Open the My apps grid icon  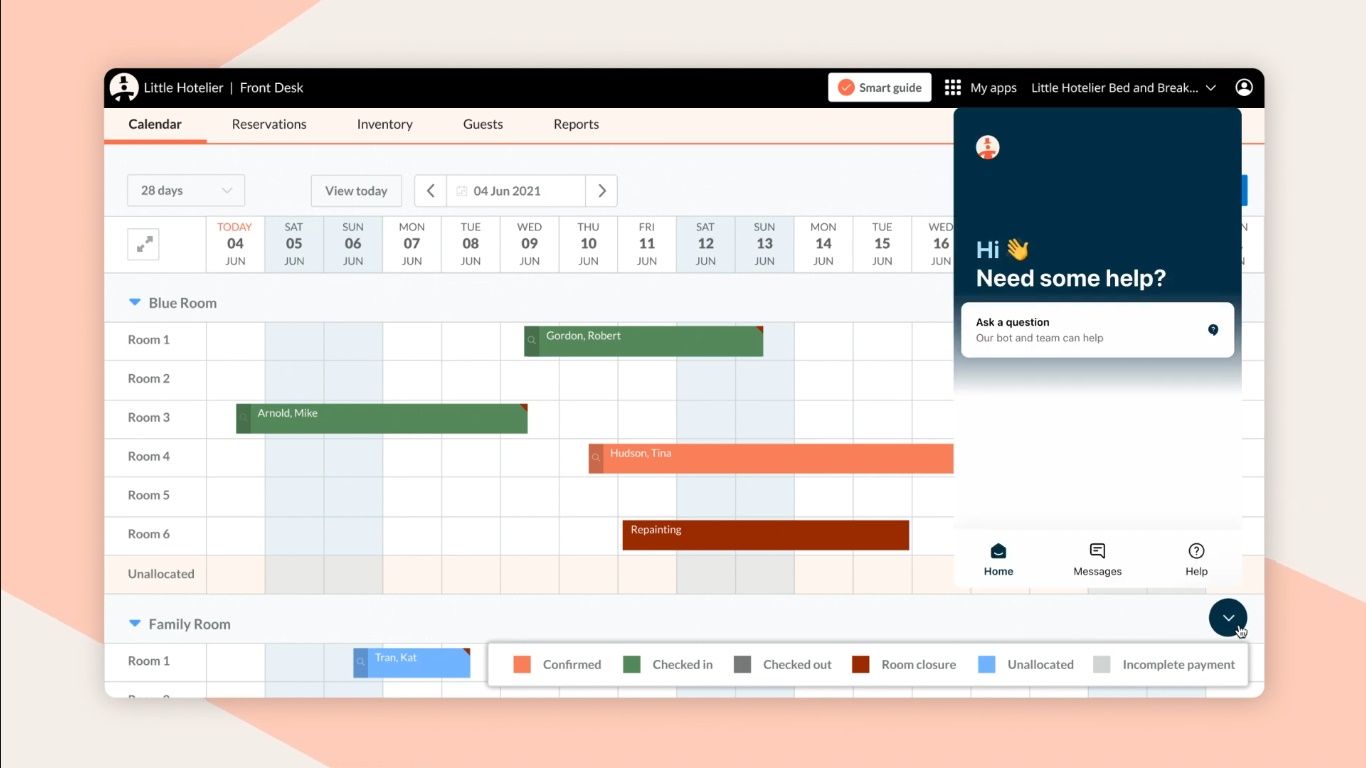coord(953,88)
